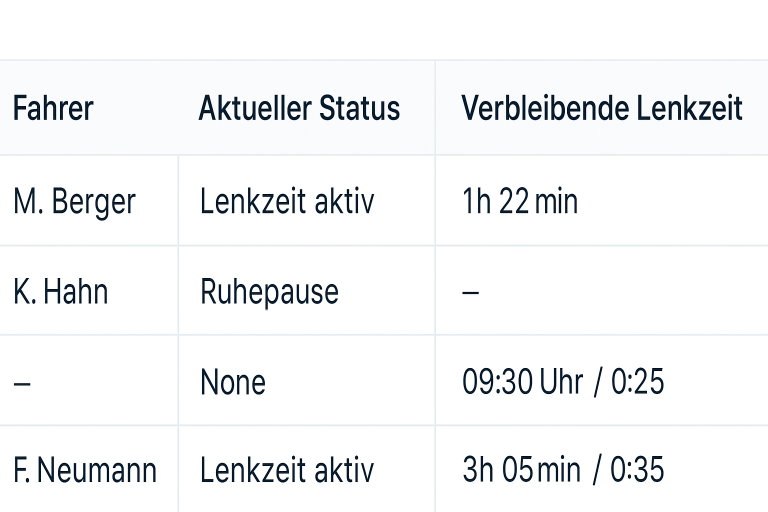
Task: Select the 0:25 value in third row
Action: (x=638, y=382)
